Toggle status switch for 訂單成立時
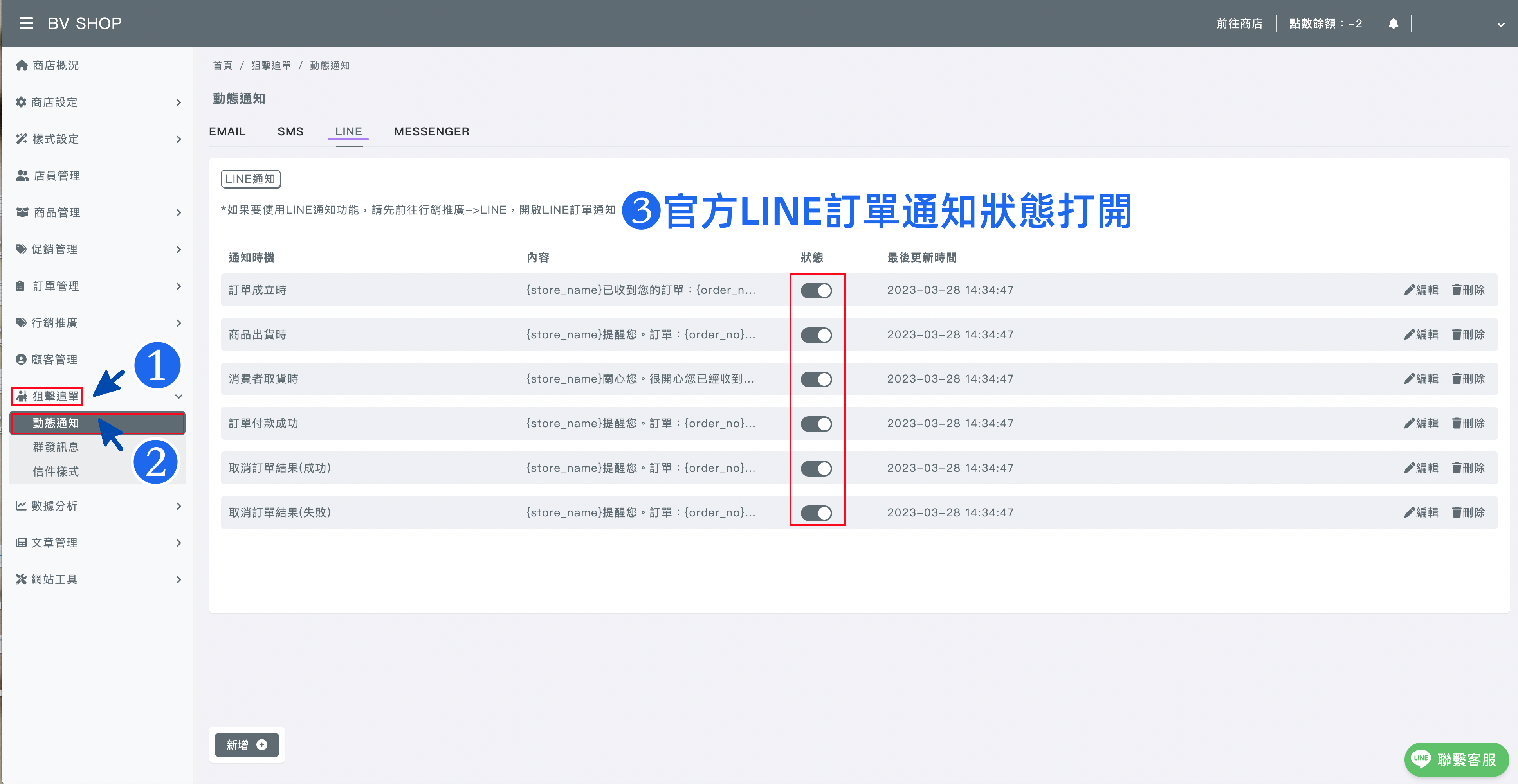Screen dimensions: 1518x784 pyautogui.click(x=816, y=290)
